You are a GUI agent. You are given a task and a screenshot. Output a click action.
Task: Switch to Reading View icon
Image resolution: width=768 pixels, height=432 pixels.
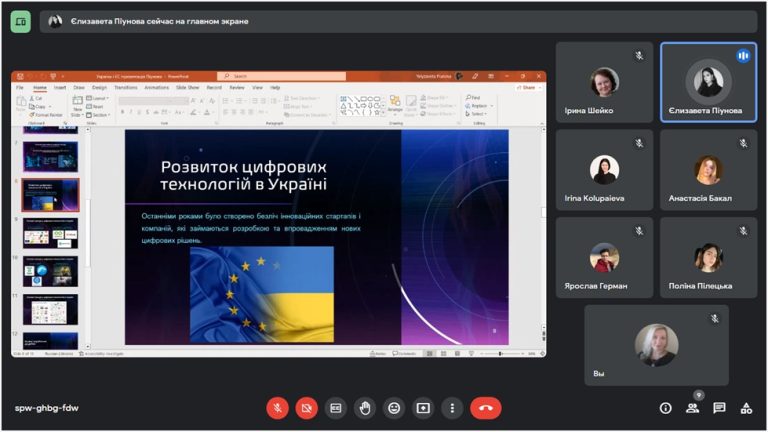457,353
